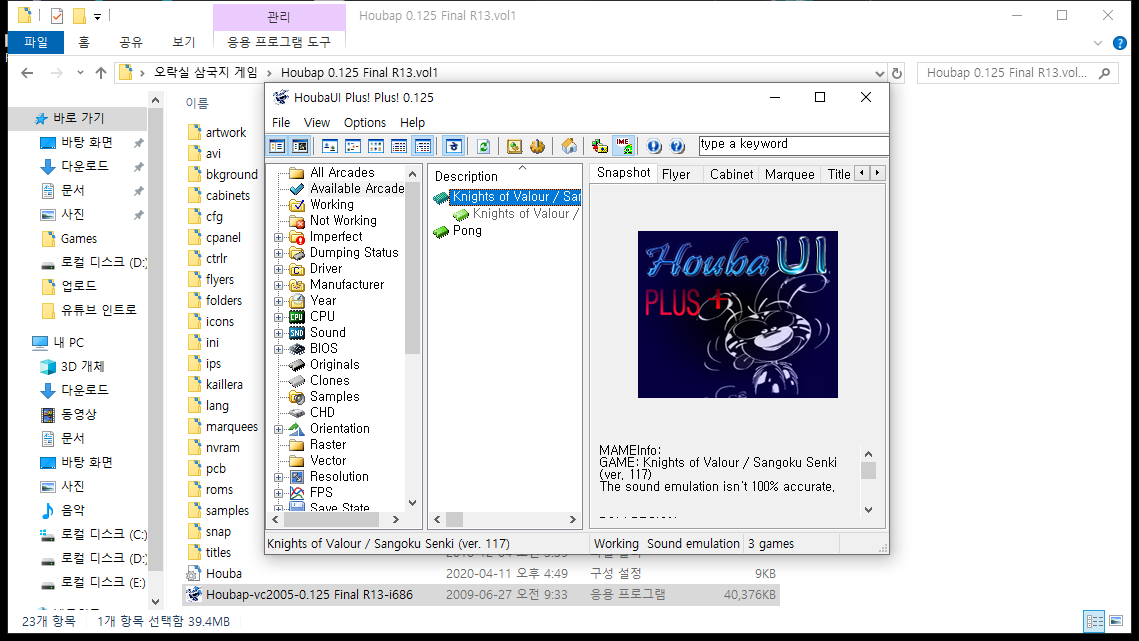Click the CPU folder icon in the tree

(296, 316)
